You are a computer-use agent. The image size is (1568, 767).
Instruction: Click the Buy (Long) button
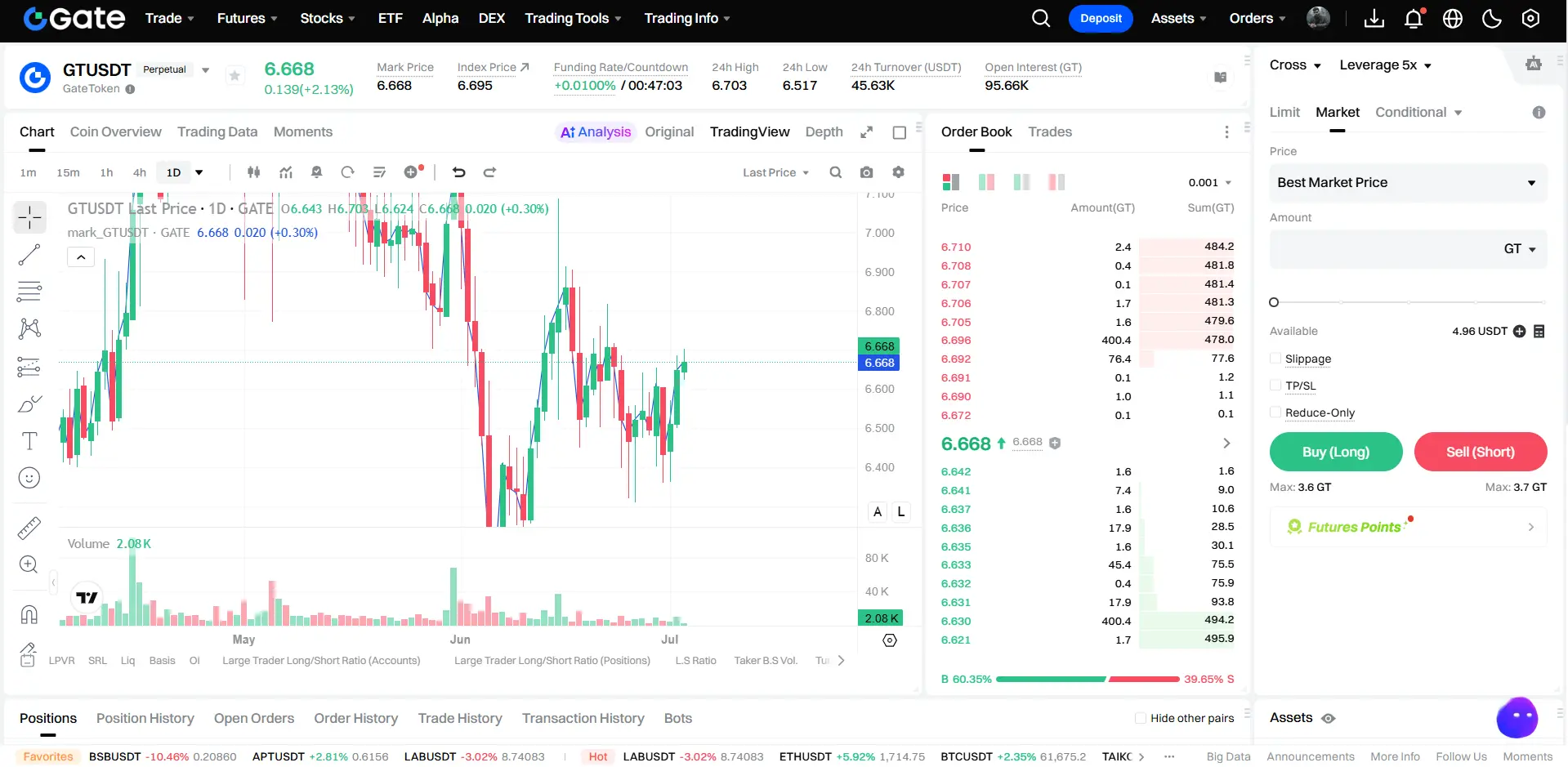1336,452
